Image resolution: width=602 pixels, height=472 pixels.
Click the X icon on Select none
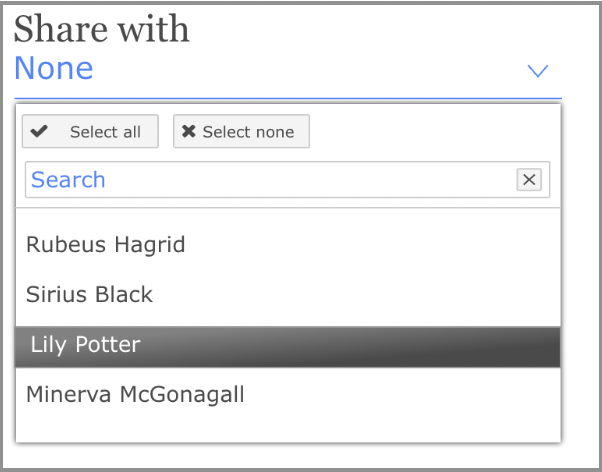[x=189, y=132]
